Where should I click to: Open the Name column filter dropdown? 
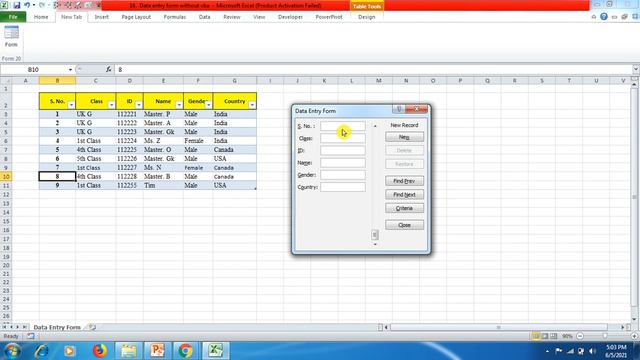tap(179, 105)
